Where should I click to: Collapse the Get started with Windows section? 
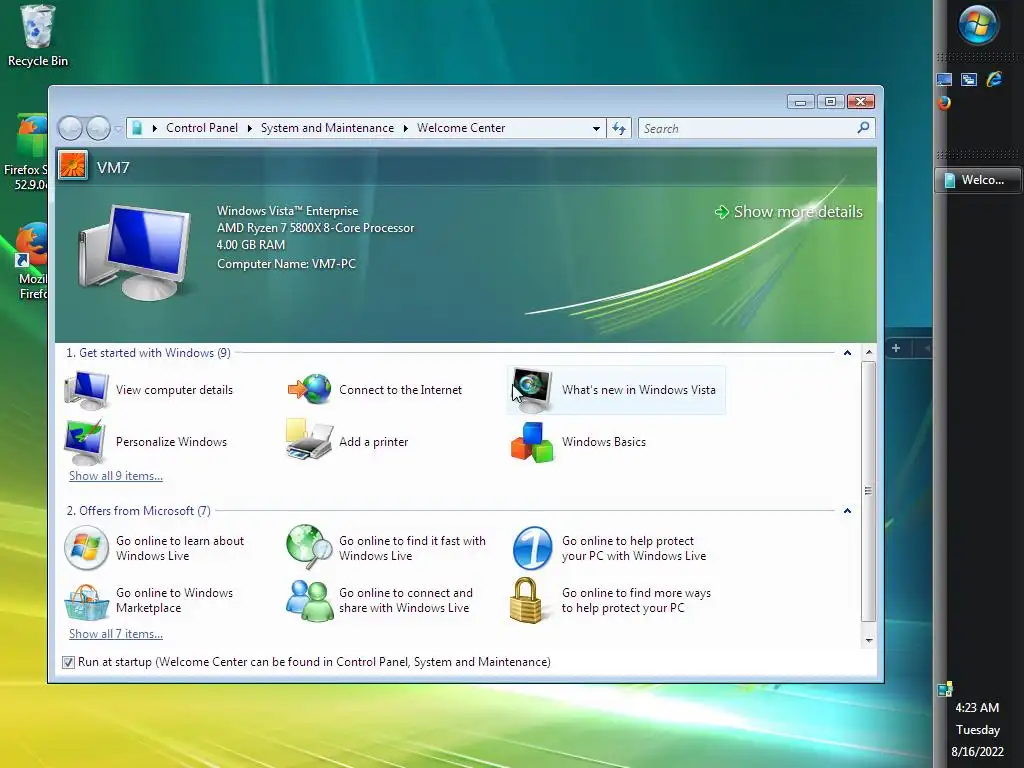[847, 353]
